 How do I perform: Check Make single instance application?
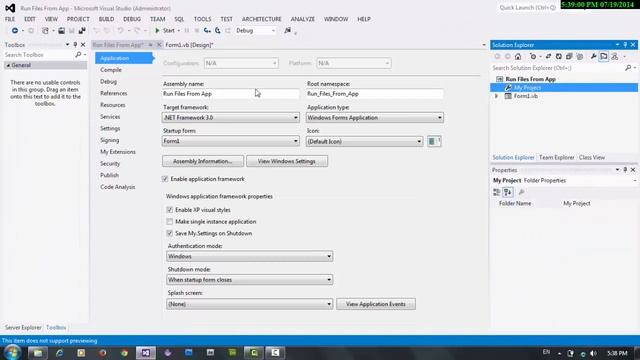point(170,222)
